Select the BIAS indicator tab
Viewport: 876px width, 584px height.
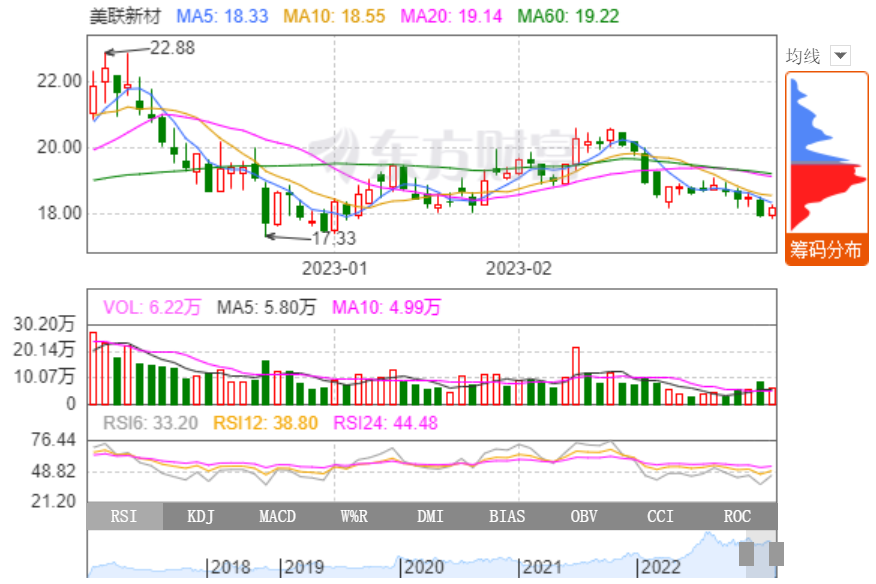[x=507, y=516]
